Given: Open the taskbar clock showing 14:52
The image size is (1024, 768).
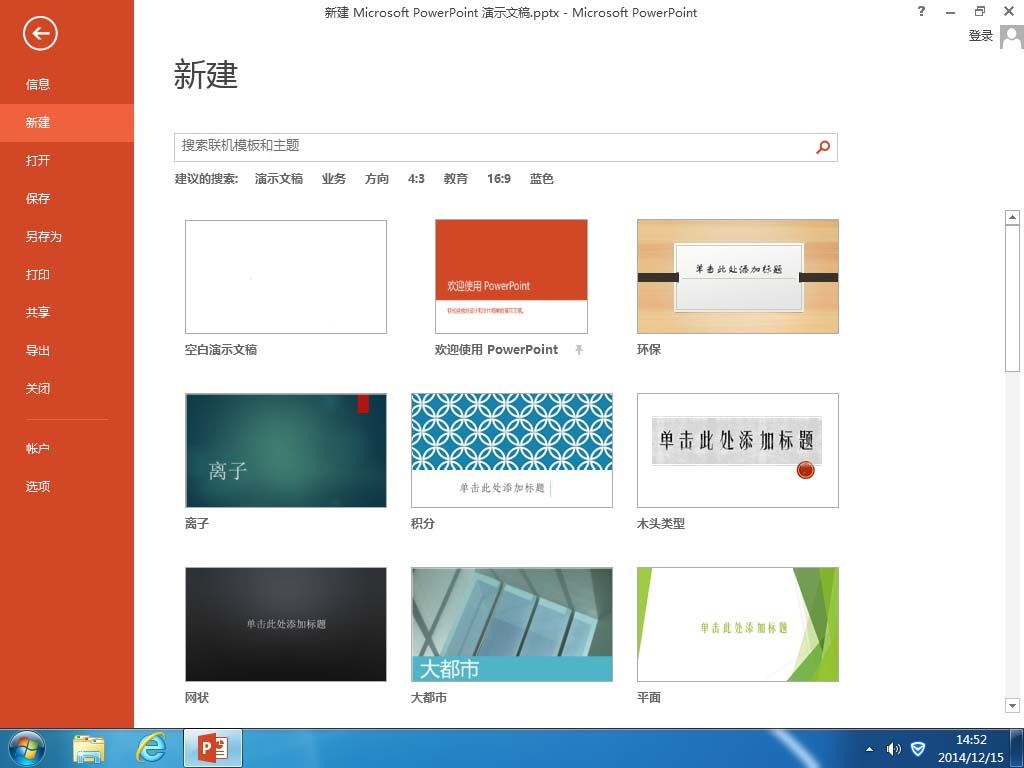Looking at the screenshot, I should 970,748.
